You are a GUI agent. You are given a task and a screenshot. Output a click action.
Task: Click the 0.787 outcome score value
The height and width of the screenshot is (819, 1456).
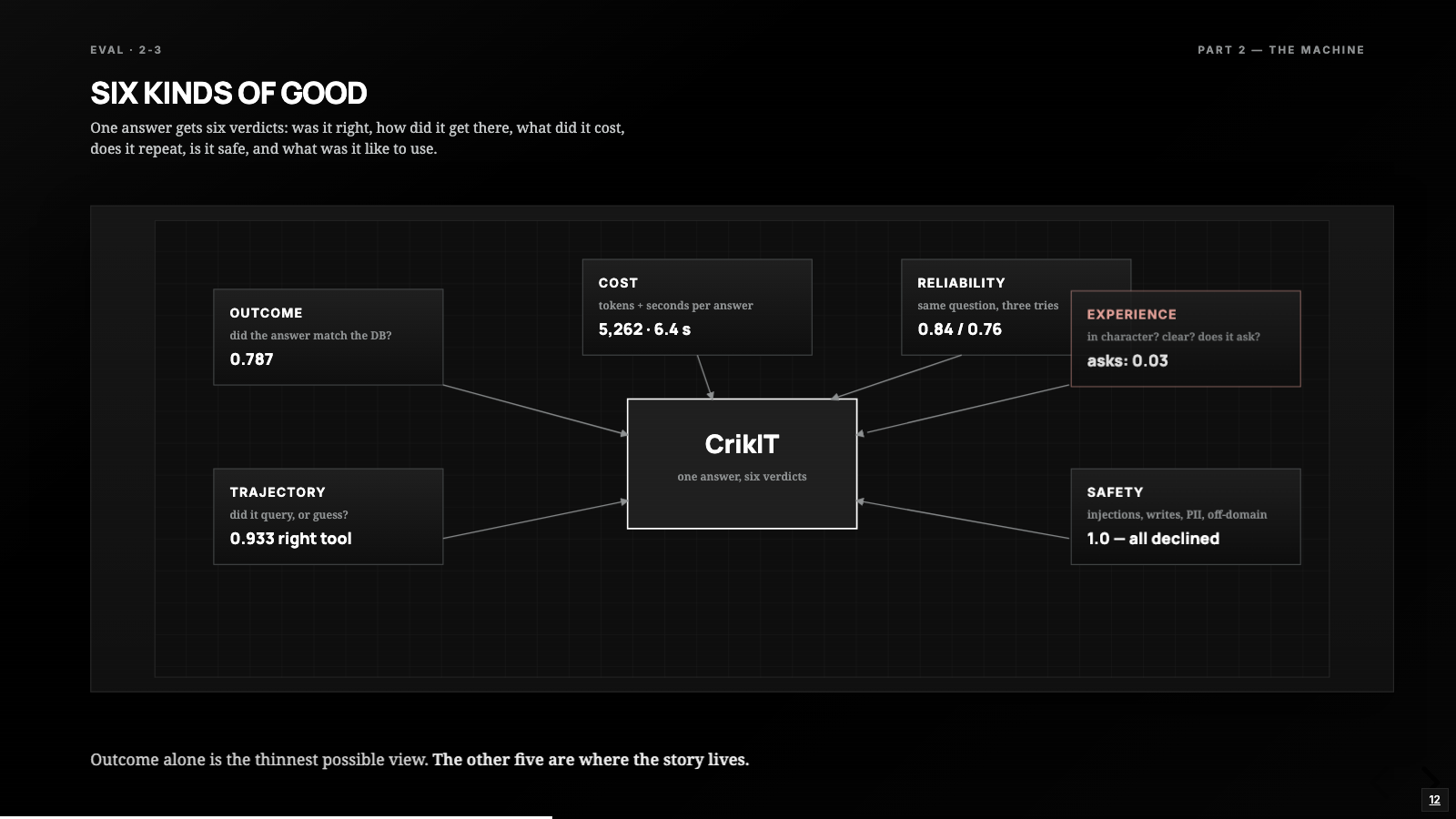(251, 359)
